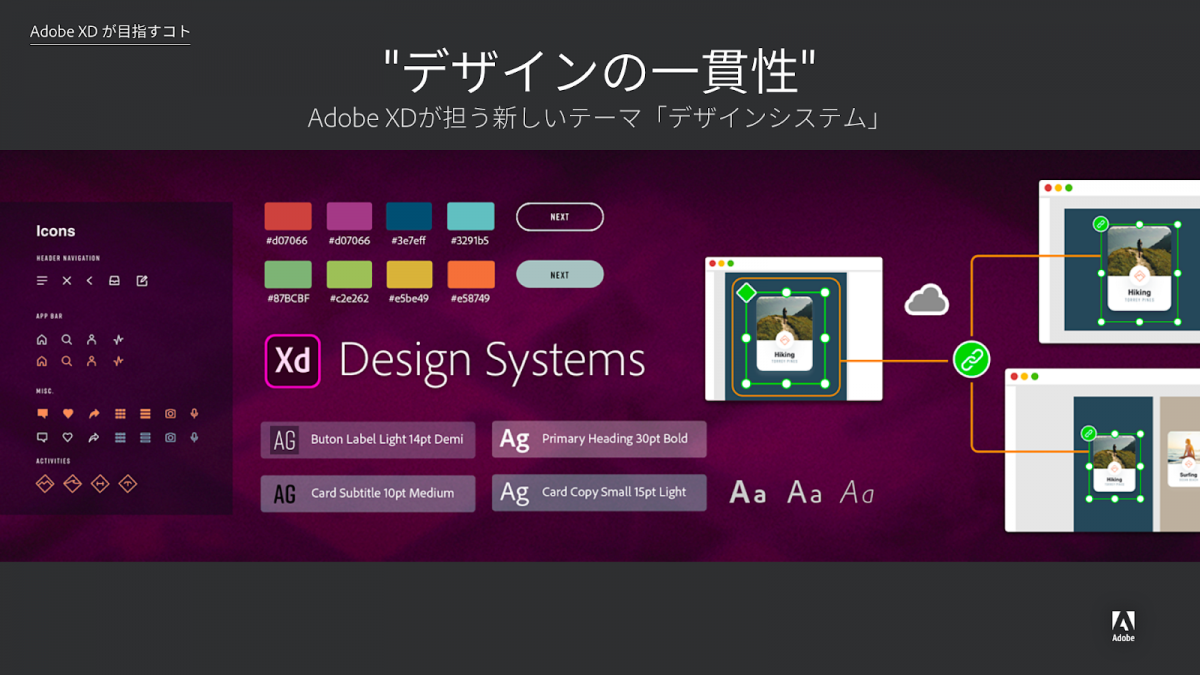Click the orange list view icon
Screen dimensions: 1200x675
coord(145,413)
